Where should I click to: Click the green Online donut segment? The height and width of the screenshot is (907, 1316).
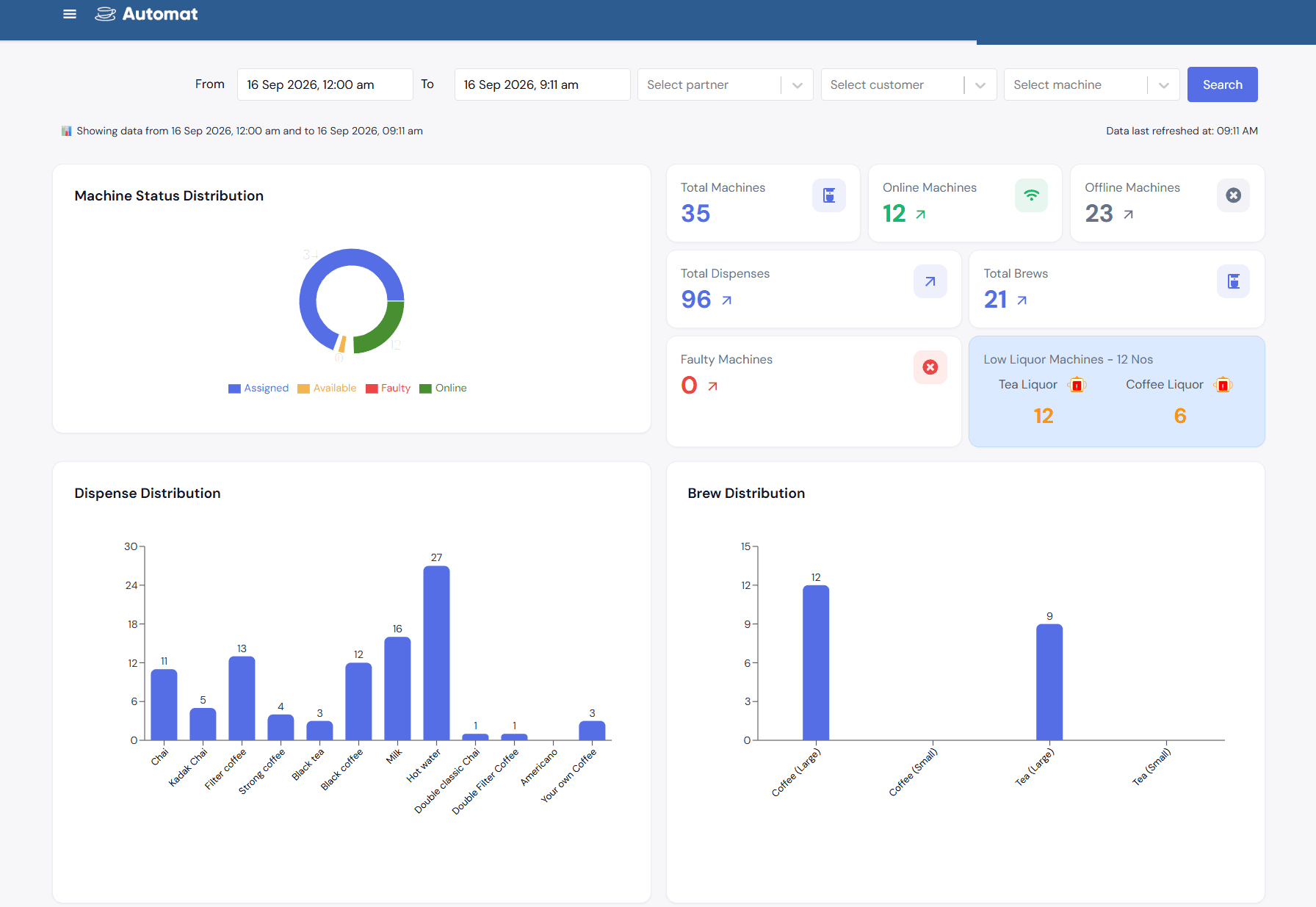pos(386,331)
